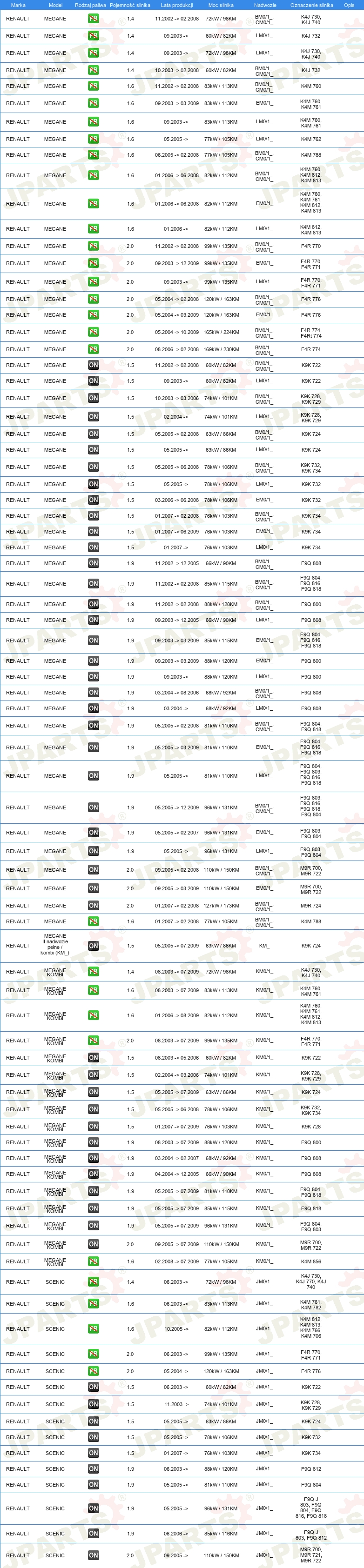The height and width of the screenshot is (1568, 364).
Task: Click FS icon in Scenic K4M 761, K4M 782 row
Action: [93, 1303]
